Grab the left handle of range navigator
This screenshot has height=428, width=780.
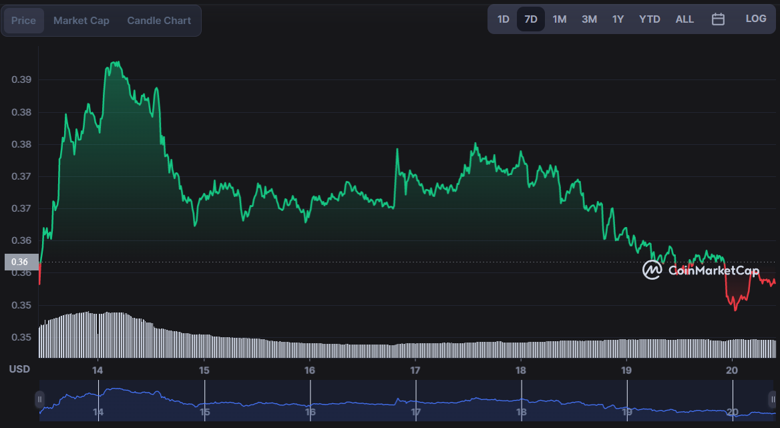[x=40, y=399]
